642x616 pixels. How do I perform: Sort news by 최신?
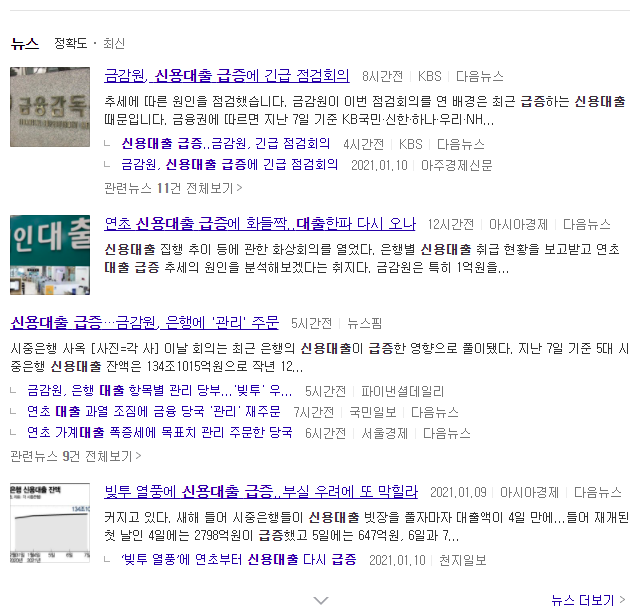[114, 43]
